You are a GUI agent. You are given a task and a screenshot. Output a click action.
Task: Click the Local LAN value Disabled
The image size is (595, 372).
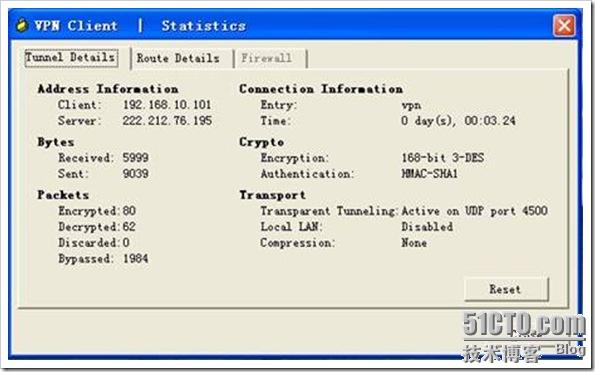click(x=427, y=227)
